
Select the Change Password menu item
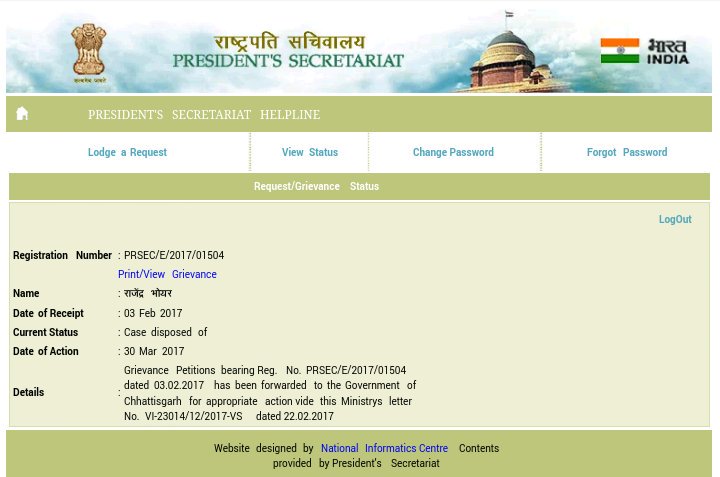[453, 152]
